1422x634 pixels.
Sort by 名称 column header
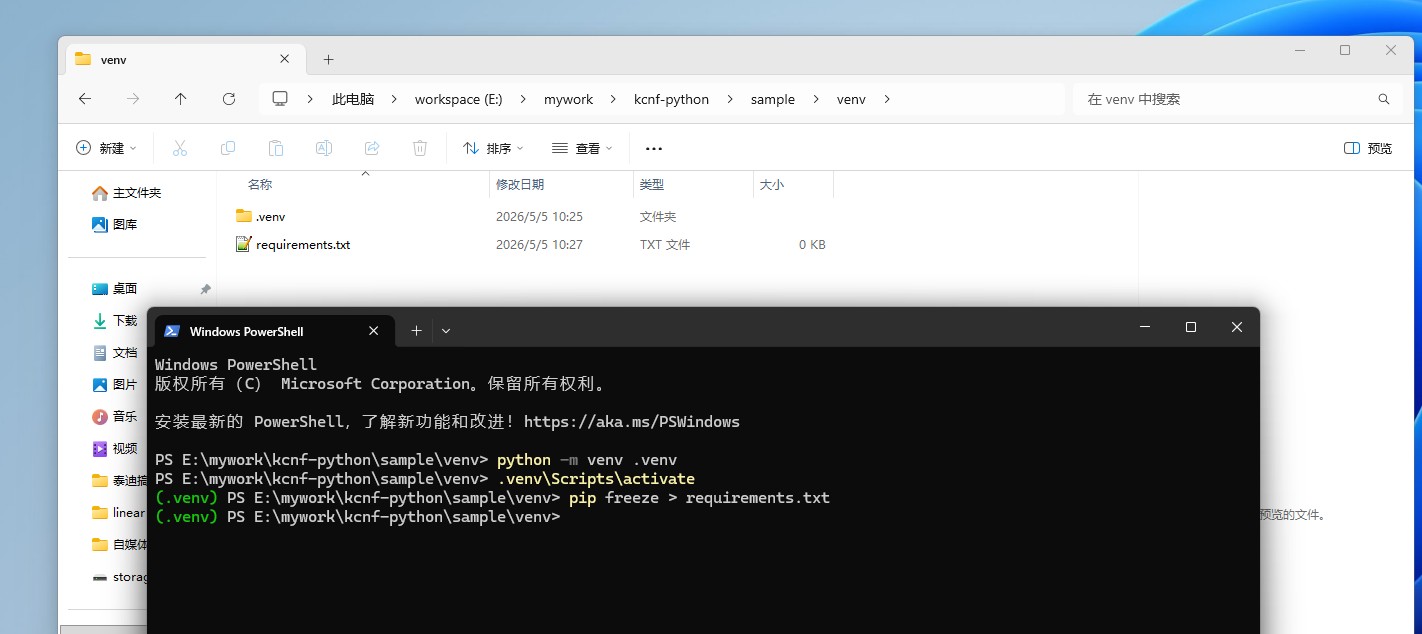pyautogui.click(x=260, y=185)
